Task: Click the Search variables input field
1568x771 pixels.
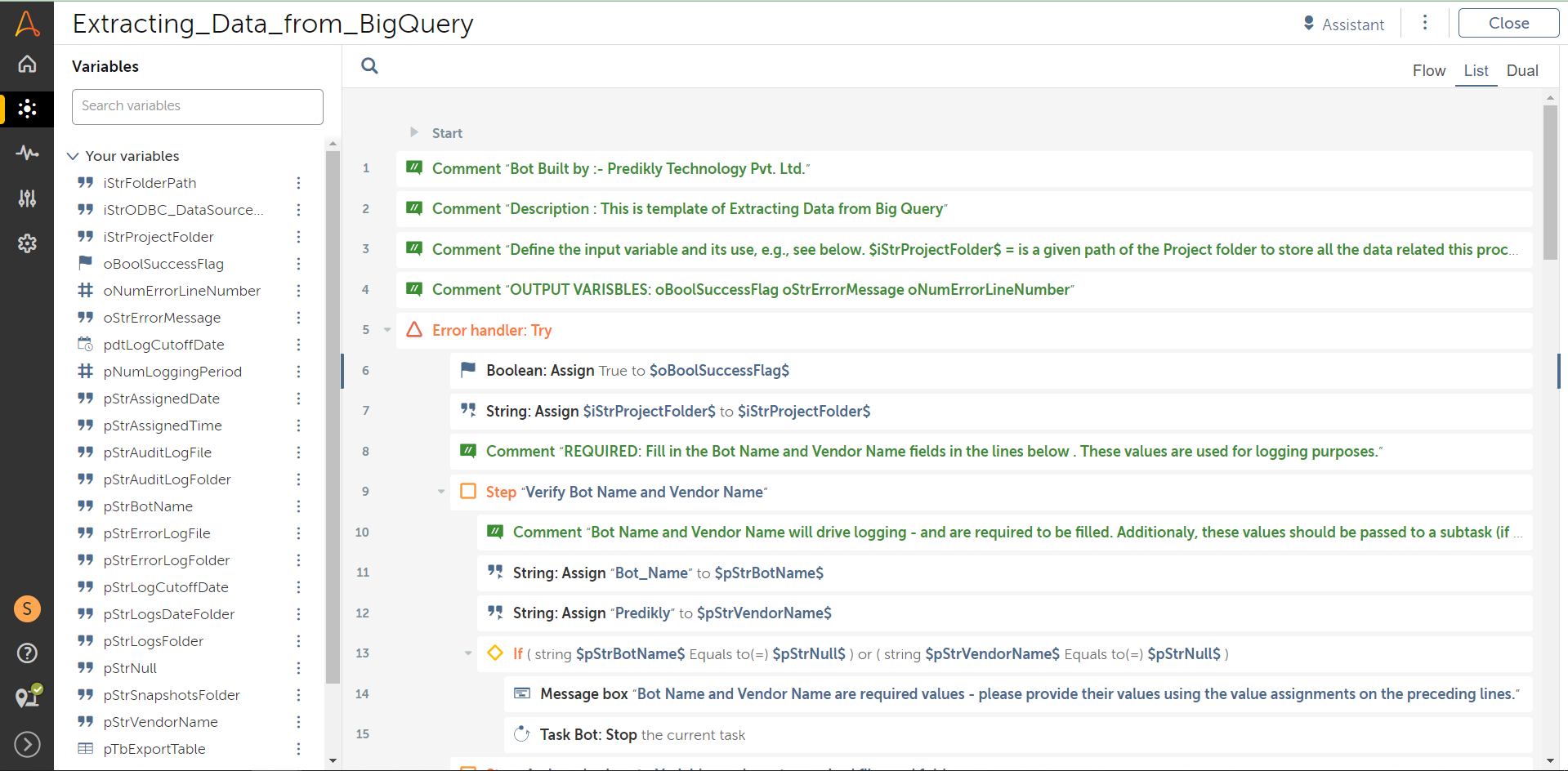Action: click(x=198, y=106)
